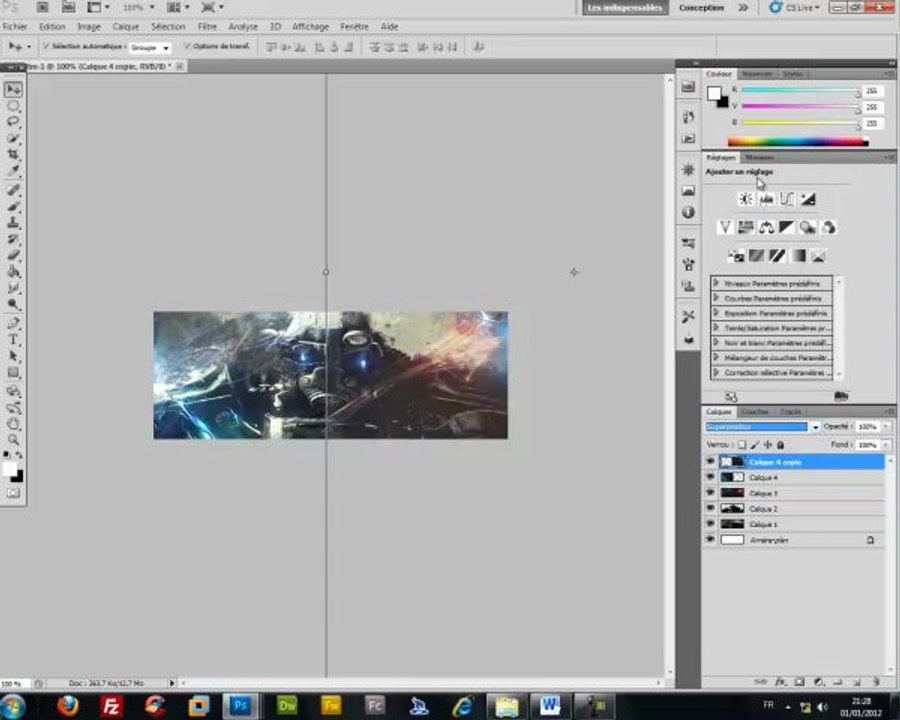This screenshot has height=720, width=900.
Task: Toggle lock transparent pixels
Action: point(742,444)
